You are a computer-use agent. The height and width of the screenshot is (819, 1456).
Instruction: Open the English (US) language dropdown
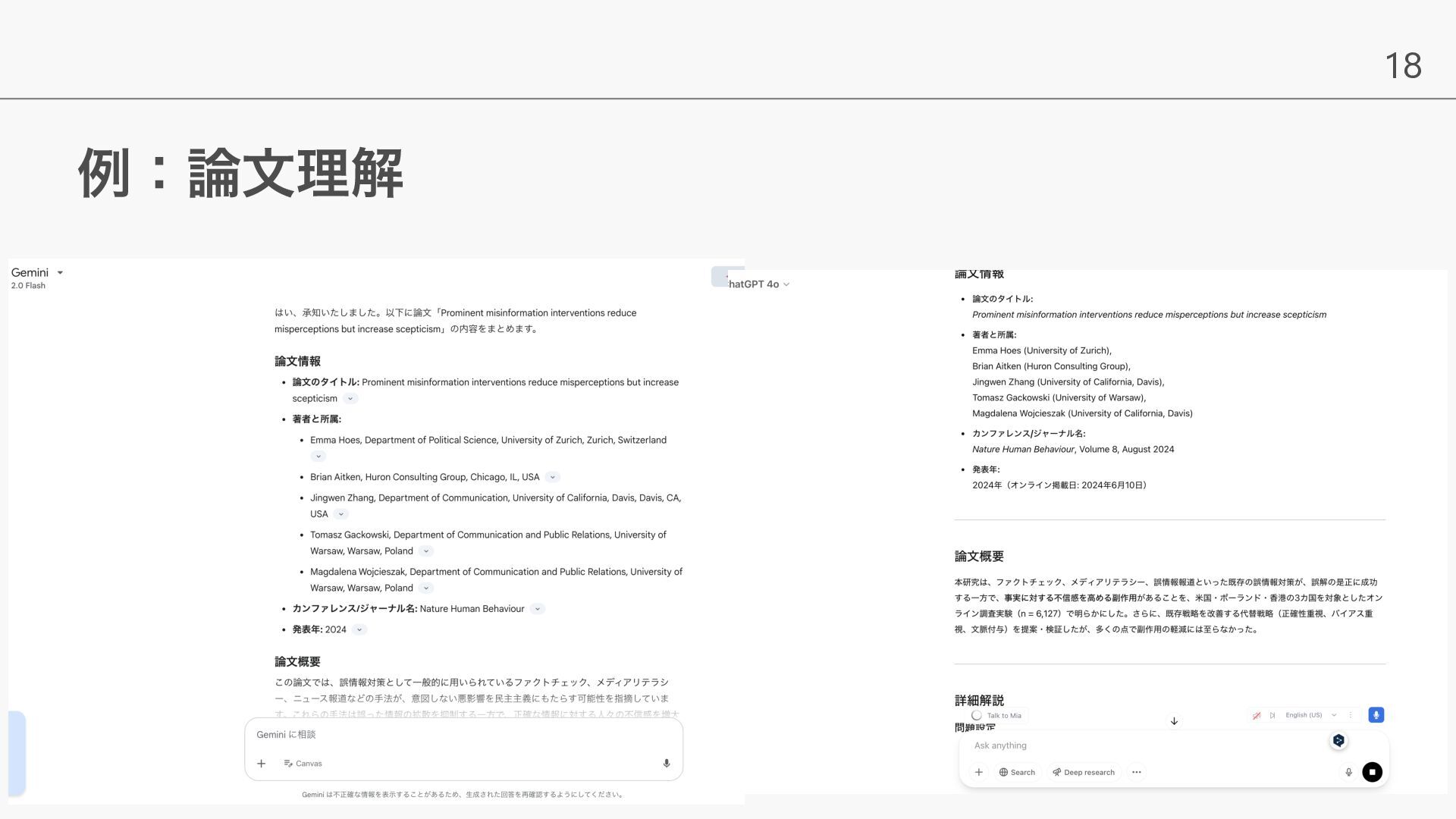click(1310, 715)
